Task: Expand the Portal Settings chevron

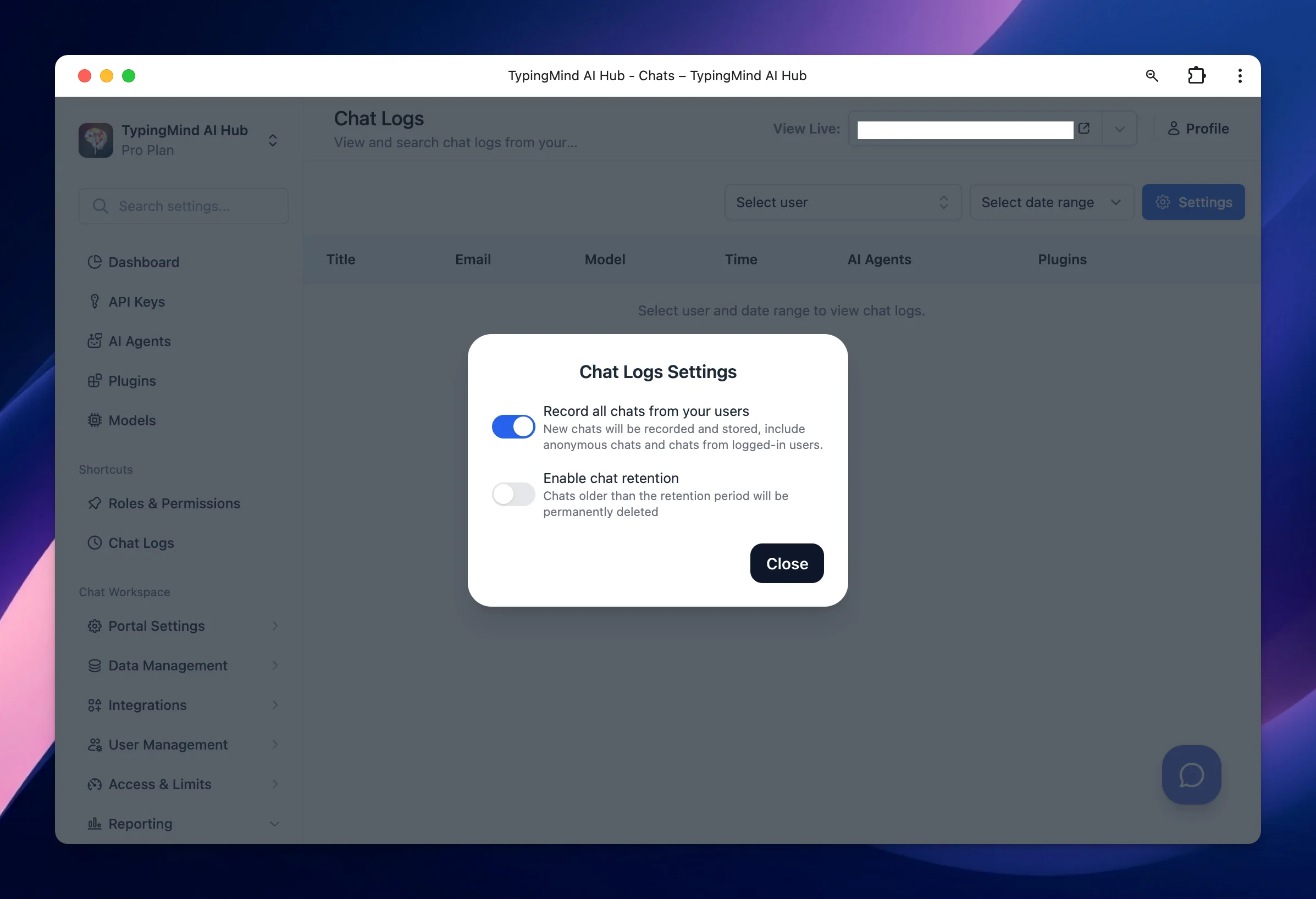Action: pyautogui.click(x=275, y=626)
